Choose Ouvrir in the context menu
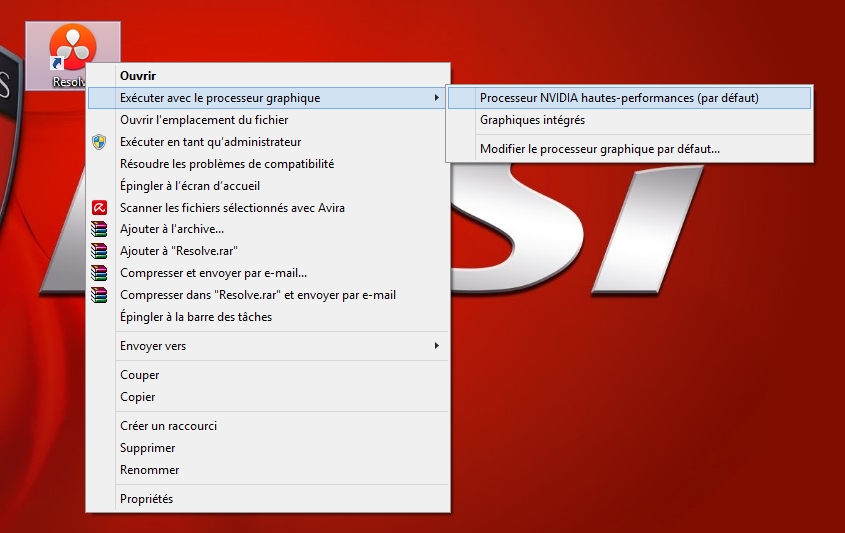This screenshot has height=533, width=845. (x=268, y=76)
